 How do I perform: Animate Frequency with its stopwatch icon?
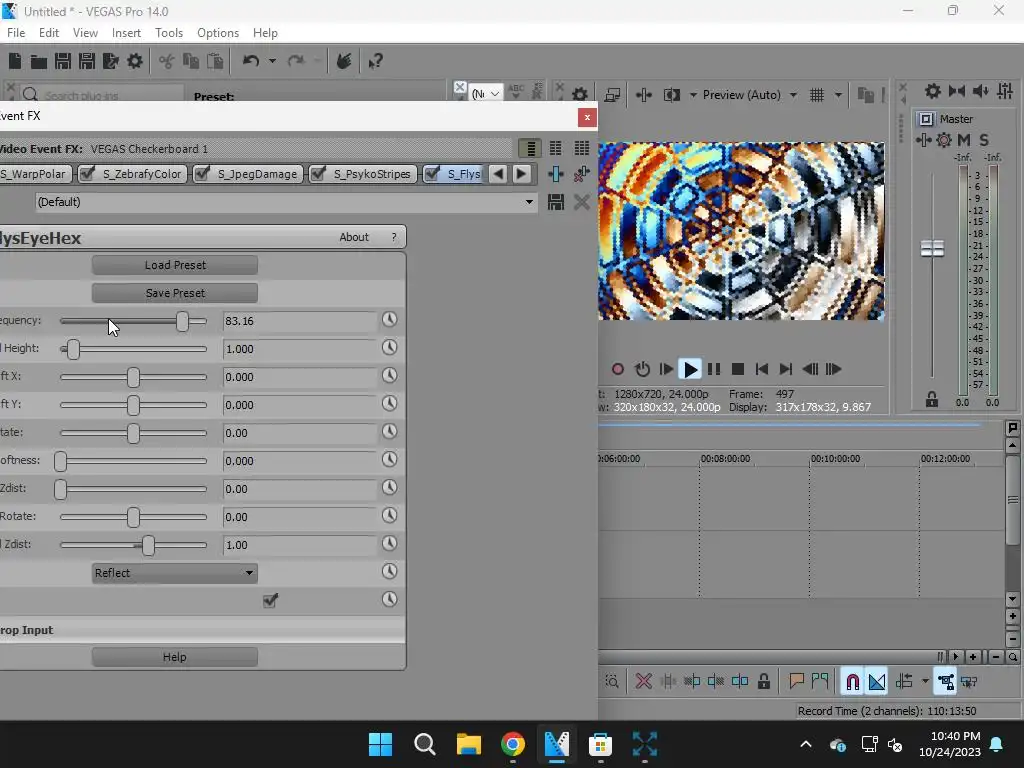[389, 319]
